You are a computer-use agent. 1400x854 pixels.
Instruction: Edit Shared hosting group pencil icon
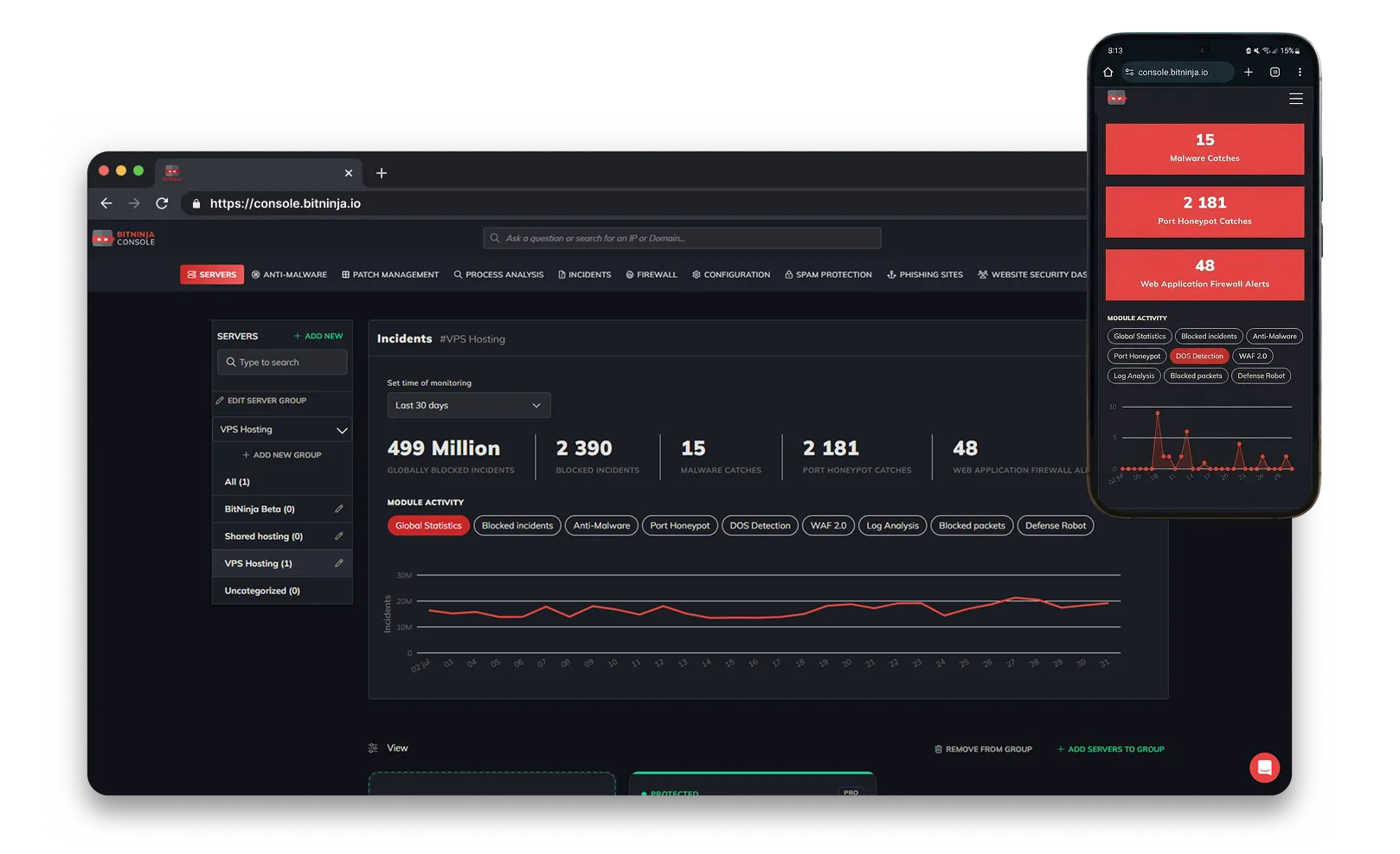[x=338, y=536]
